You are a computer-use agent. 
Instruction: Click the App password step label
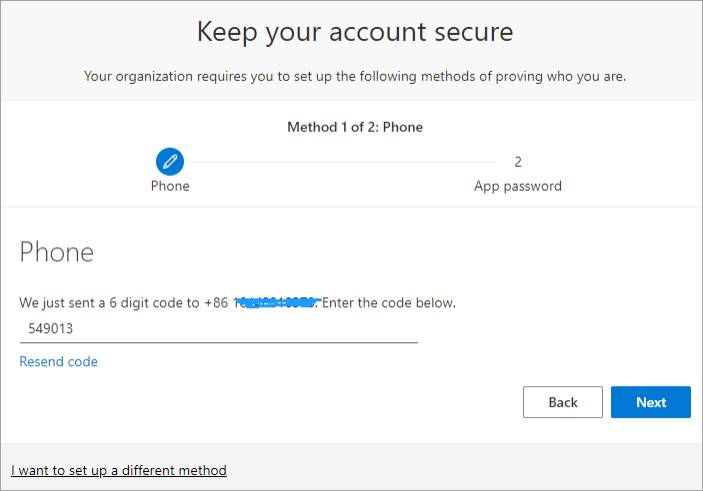tap(518, 186)
